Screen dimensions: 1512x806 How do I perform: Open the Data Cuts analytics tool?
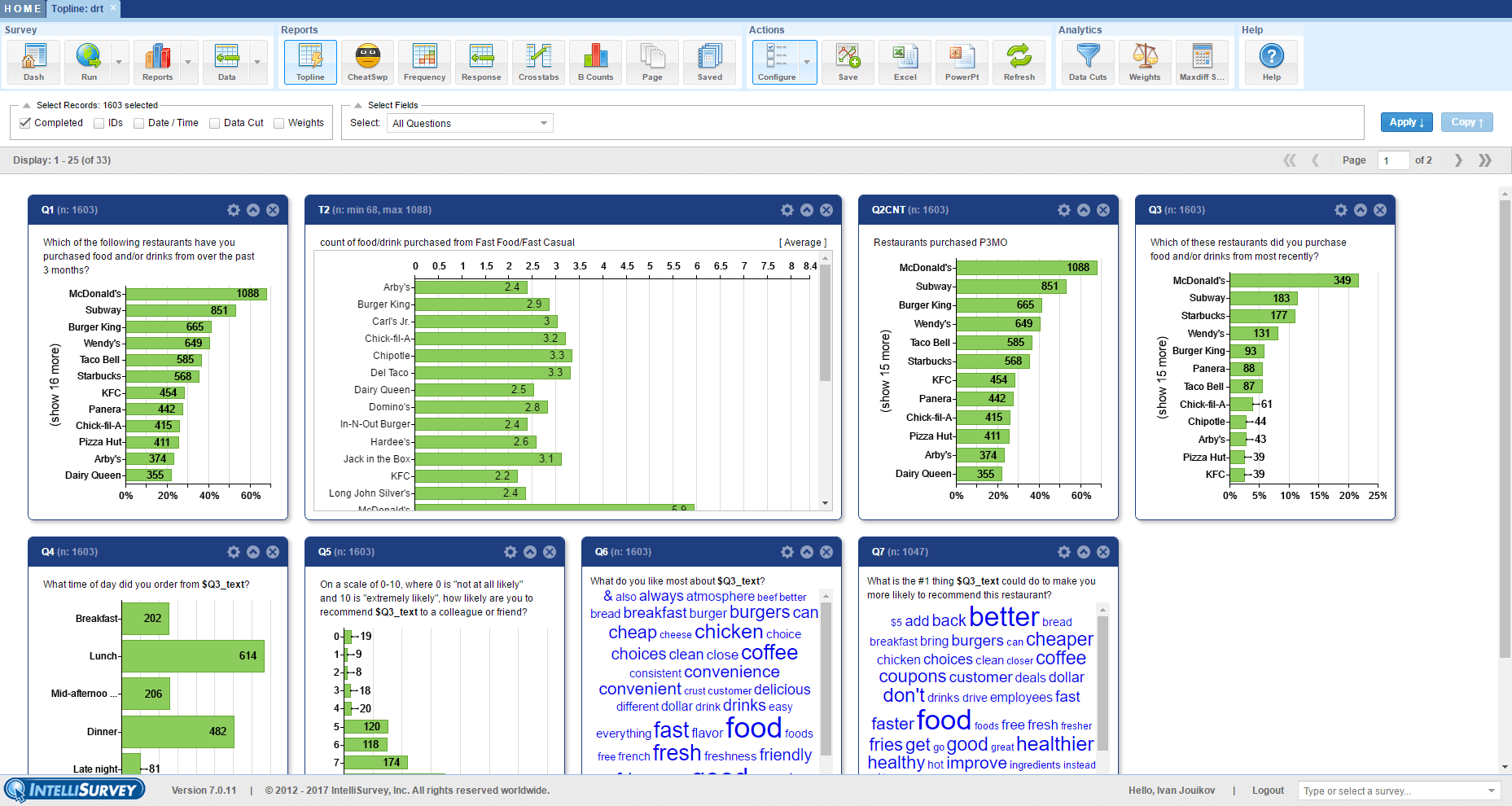1088,62
